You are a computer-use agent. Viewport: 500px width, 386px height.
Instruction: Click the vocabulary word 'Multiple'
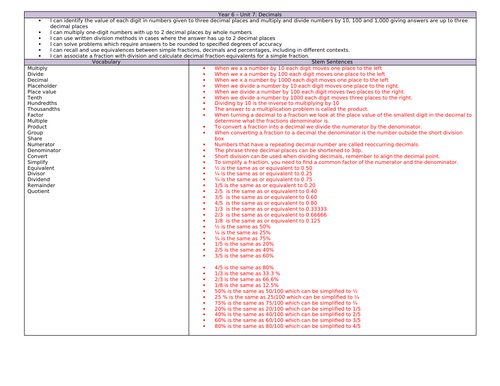[x=37, y=121]
